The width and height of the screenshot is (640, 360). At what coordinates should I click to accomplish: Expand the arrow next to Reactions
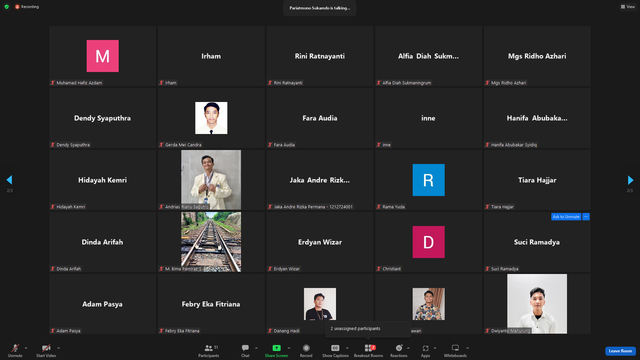pyautogui.click(x=408, y=348)
